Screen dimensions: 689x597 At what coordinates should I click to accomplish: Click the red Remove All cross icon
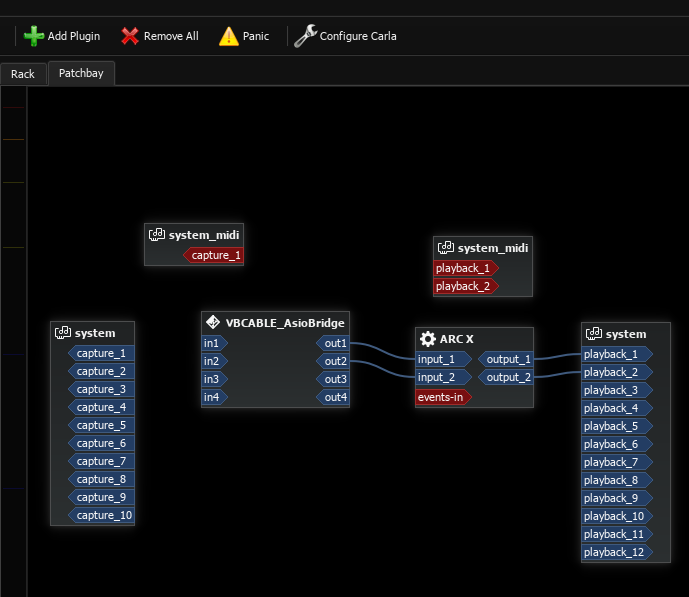tap(130, 36)
